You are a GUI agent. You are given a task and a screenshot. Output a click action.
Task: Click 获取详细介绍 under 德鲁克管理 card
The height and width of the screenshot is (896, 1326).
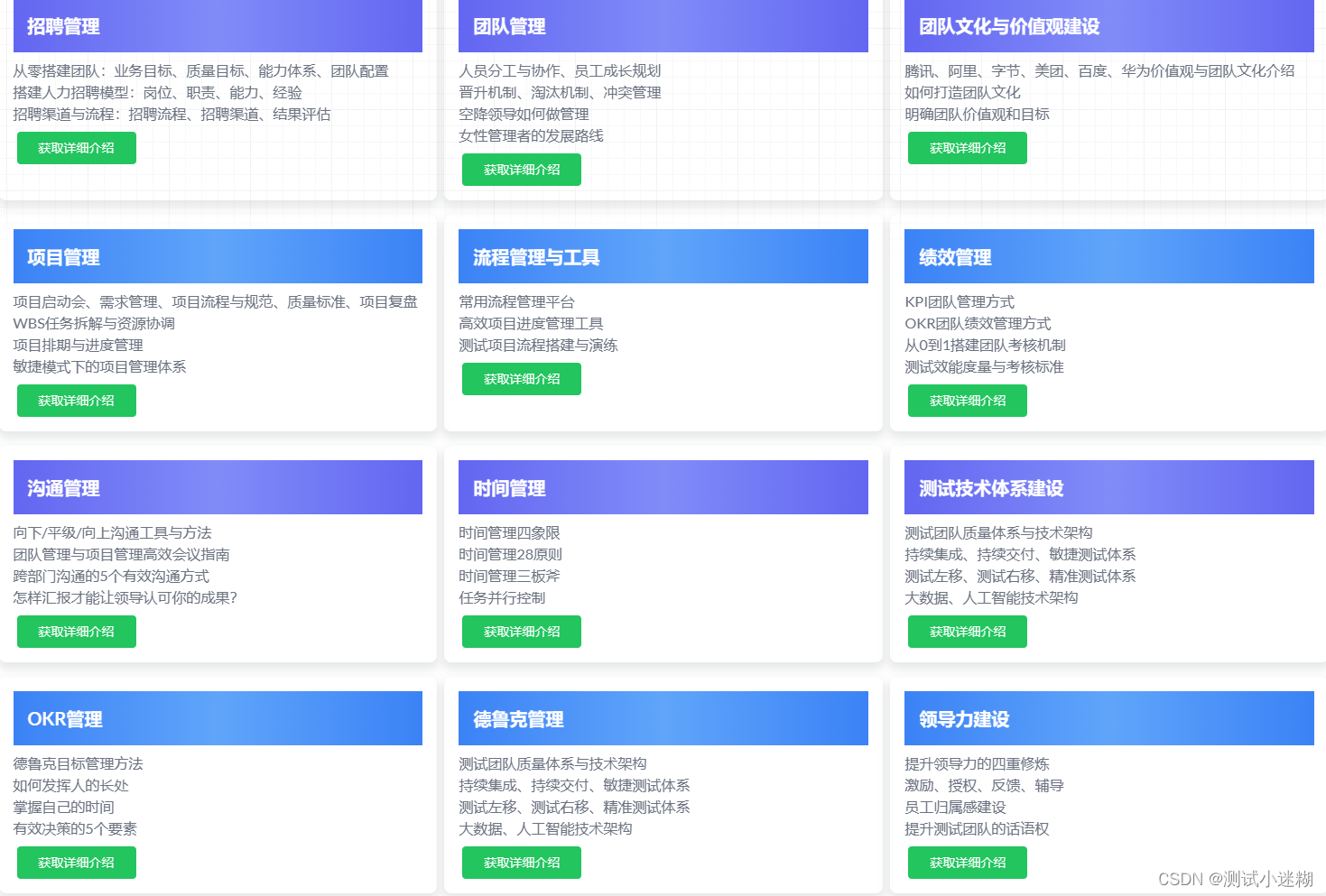coord(521,862)
